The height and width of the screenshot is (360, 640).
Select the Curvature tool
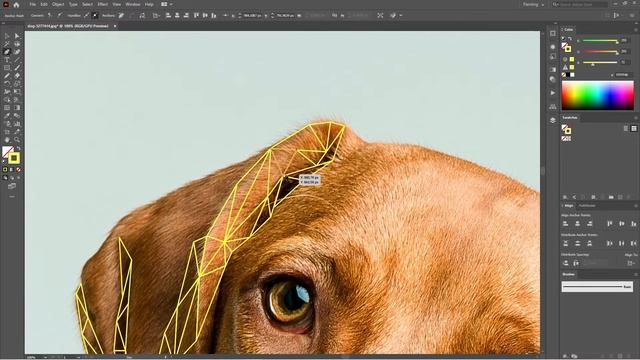(17, 52)
